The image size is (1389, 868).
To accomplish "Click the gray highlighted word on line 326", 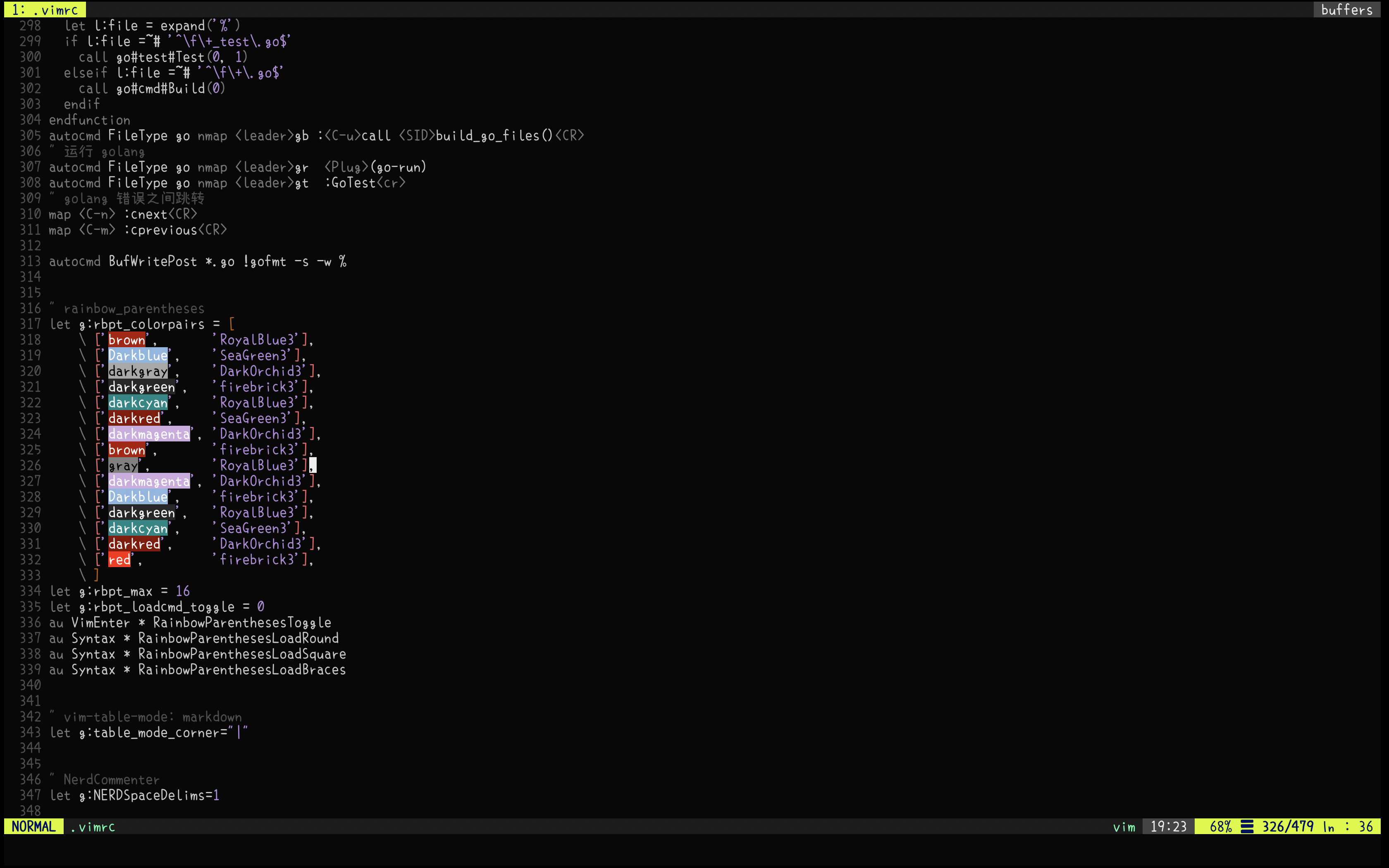I will pos(123,465).
